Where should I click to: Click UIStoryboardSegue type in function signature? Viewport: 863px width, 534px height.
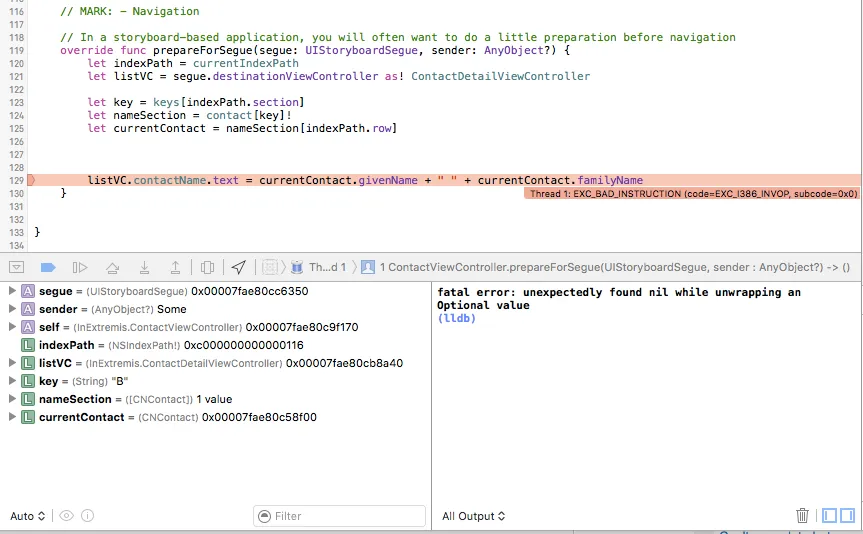click(x=362, y=50)
